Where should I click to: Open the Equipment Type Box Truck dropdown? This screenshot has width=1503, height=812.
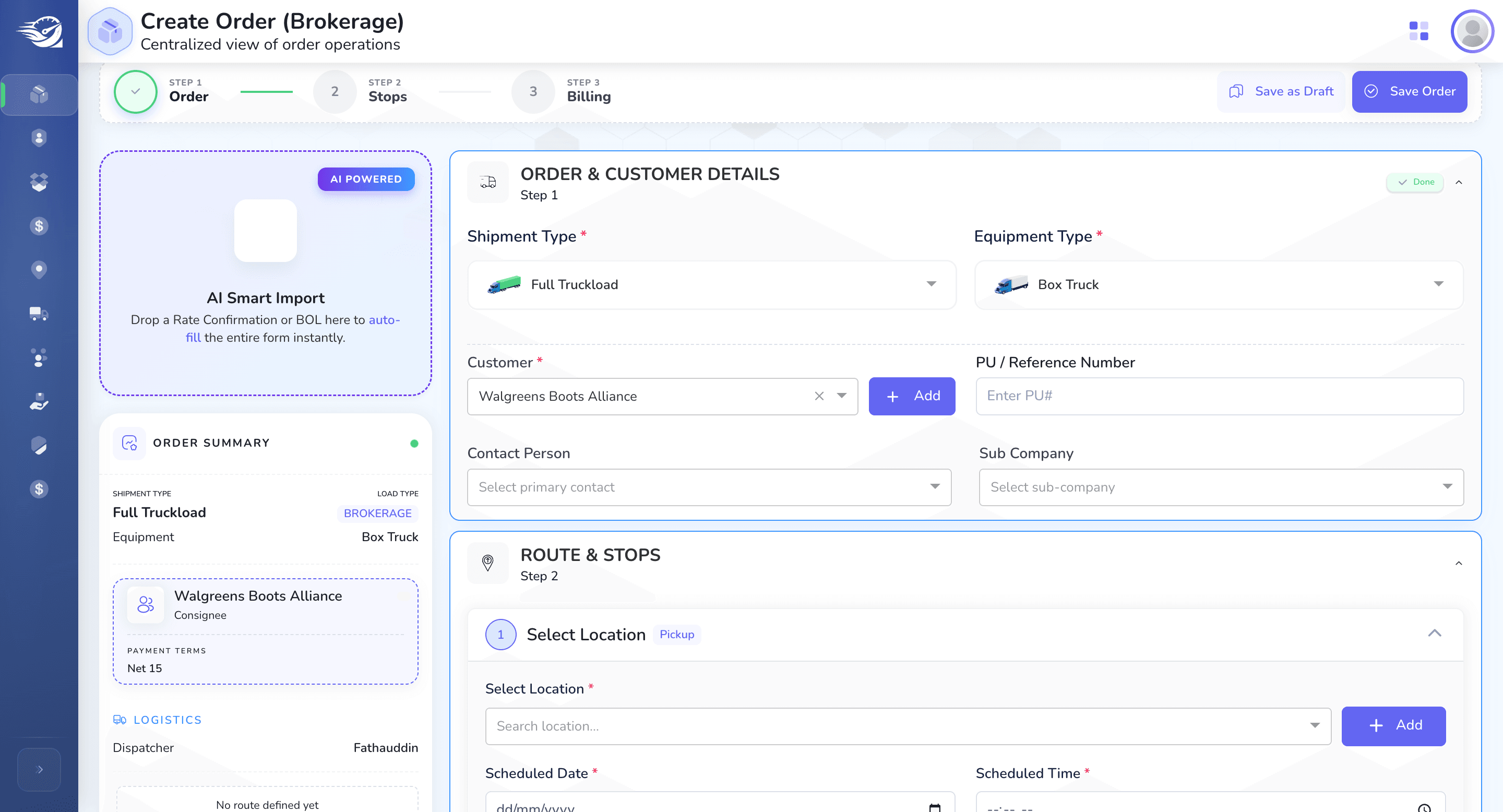1219,284
